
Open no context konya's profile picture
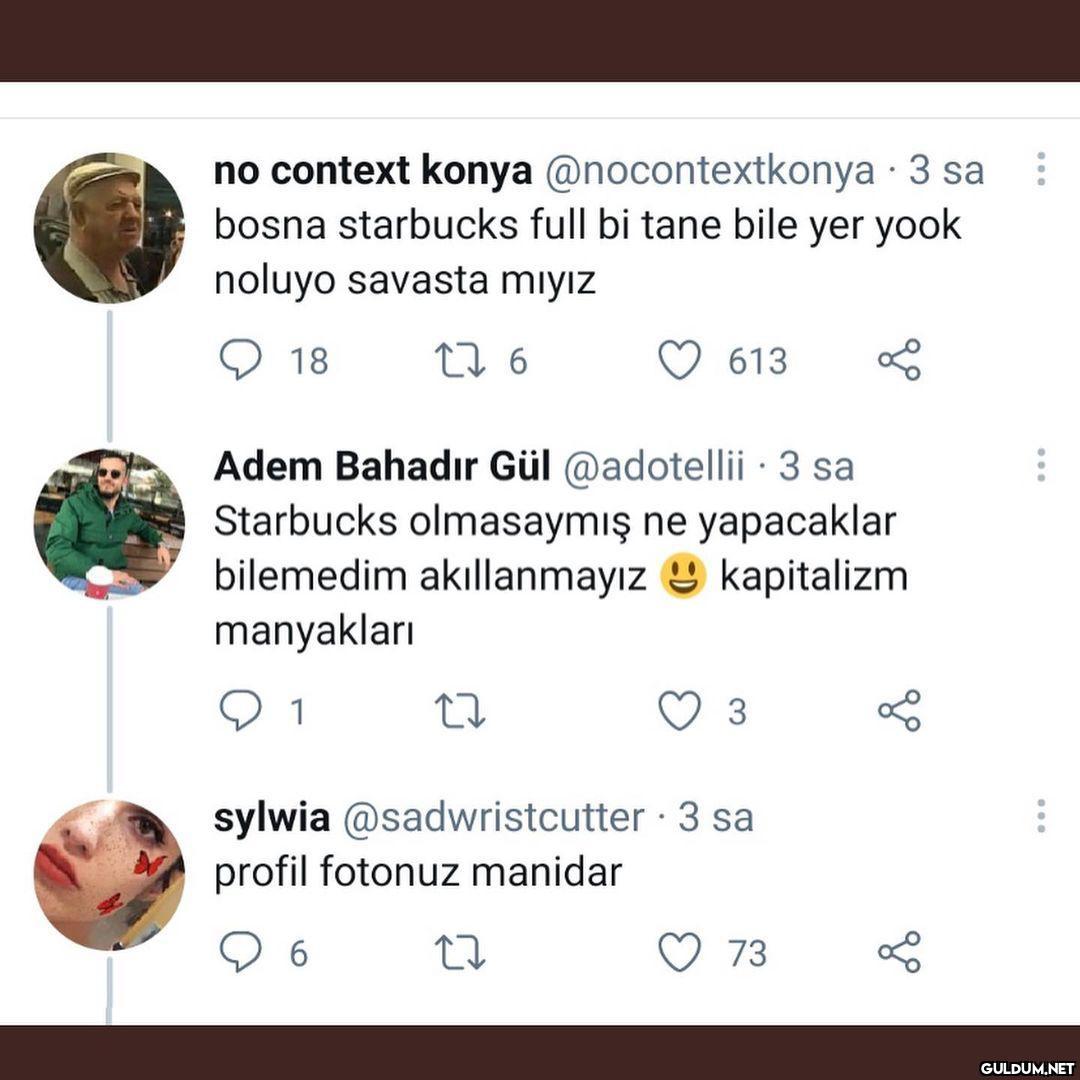click(109, 228)
